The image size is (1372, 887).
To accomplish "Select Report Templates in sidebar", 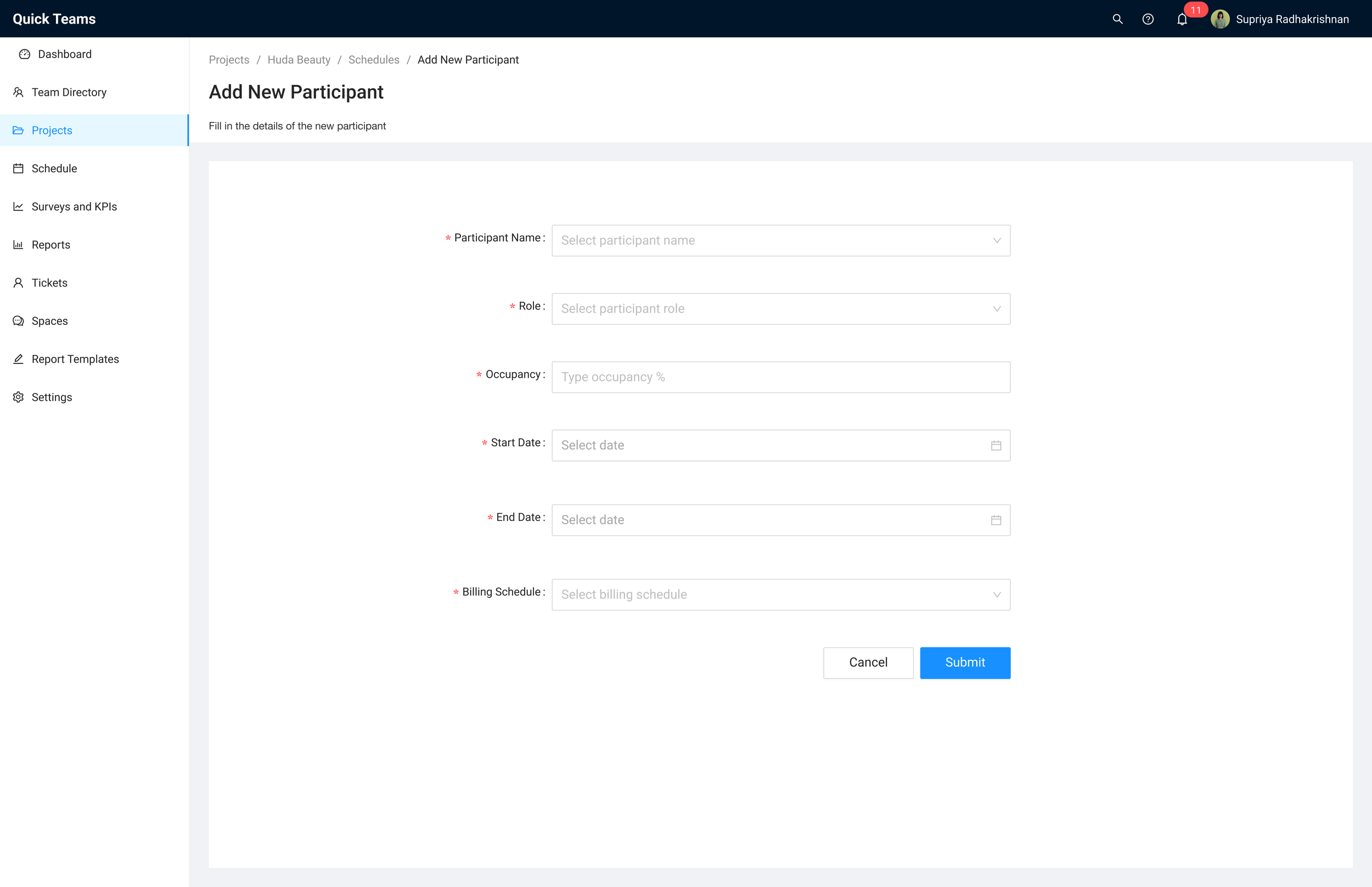I will point(75,360).
